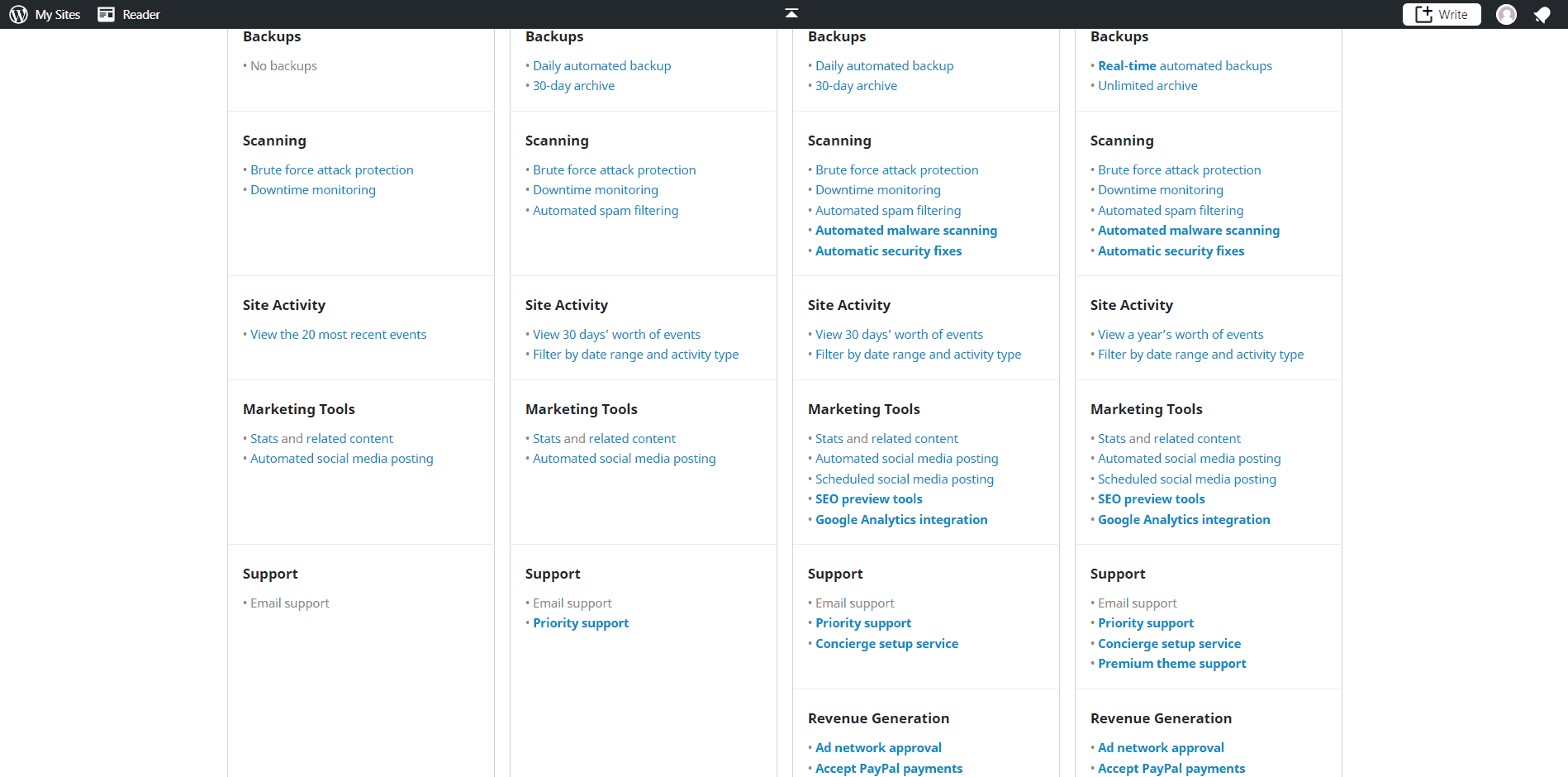
Task: Click 'Daily automated backup' in second plan column
Action: [601, 66]
